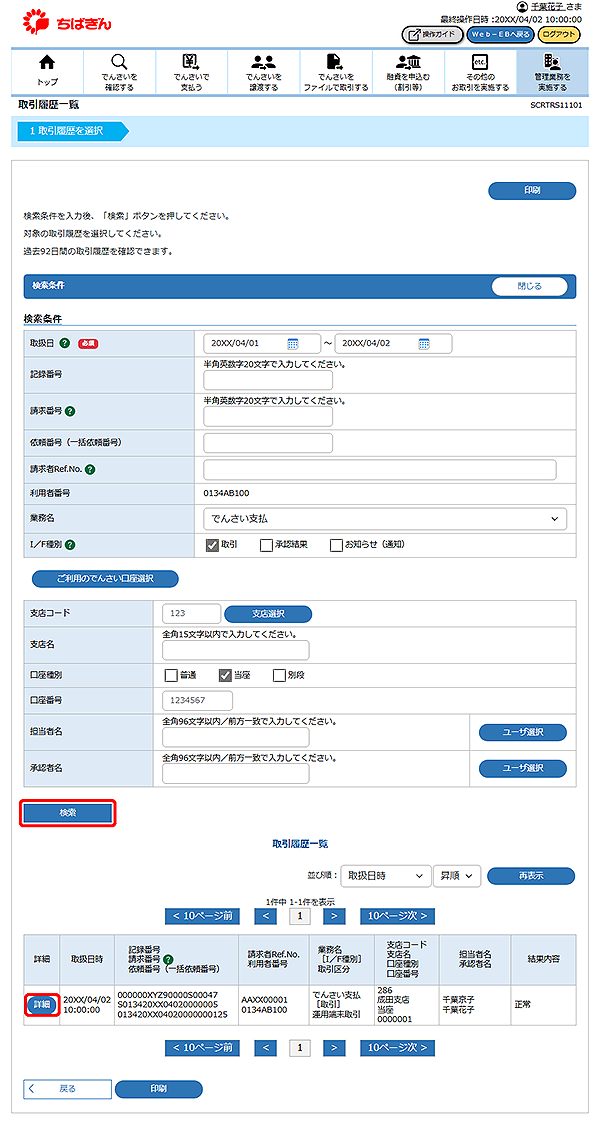Open その他のお取引を実施する menu
The image size is (600, 1125).
[x=479, y=73]
